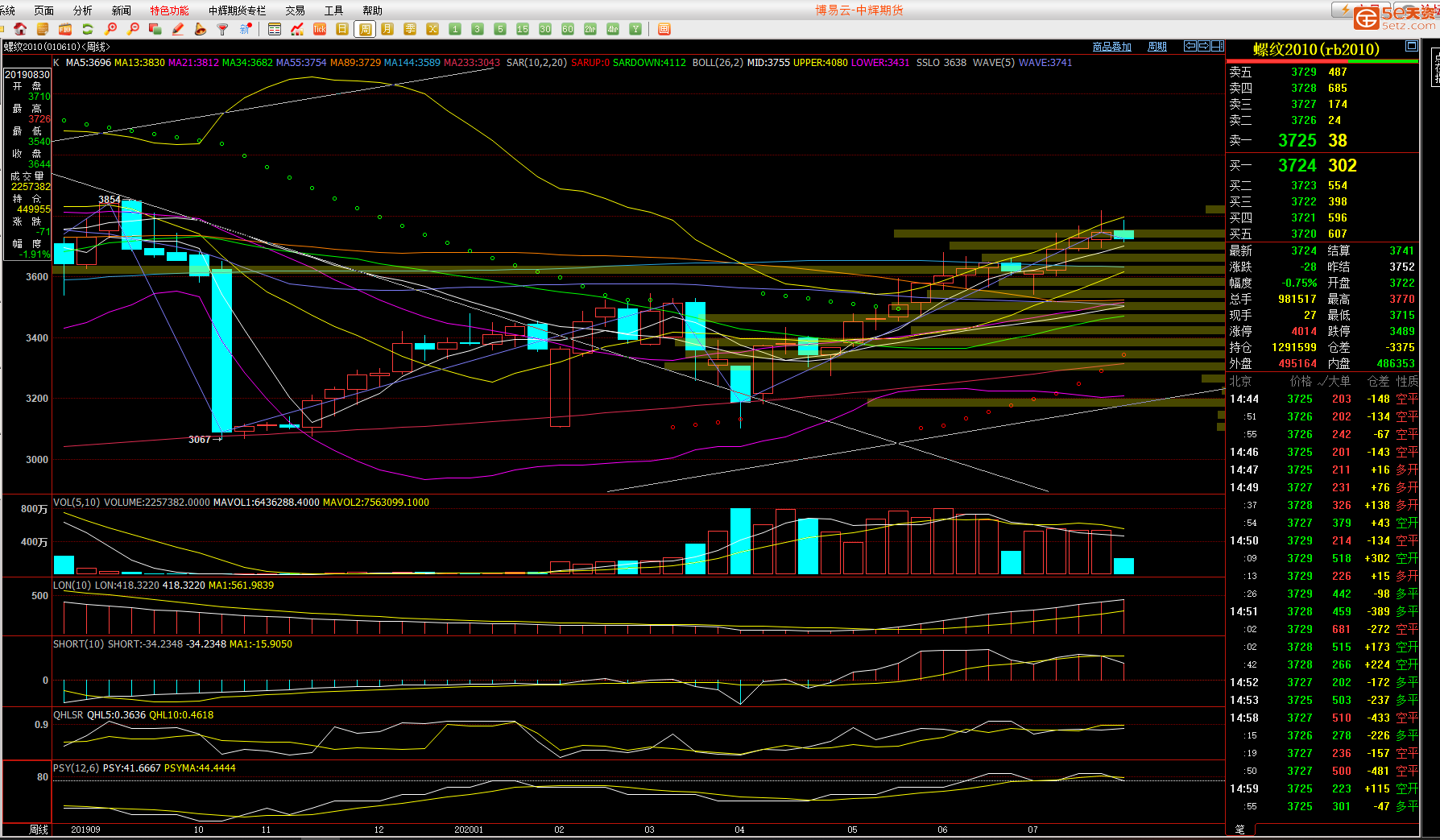The width and height of the screenshot is (1440, 840).
Task: Click the zoom in magnifier icon
Action: (111, 29)
